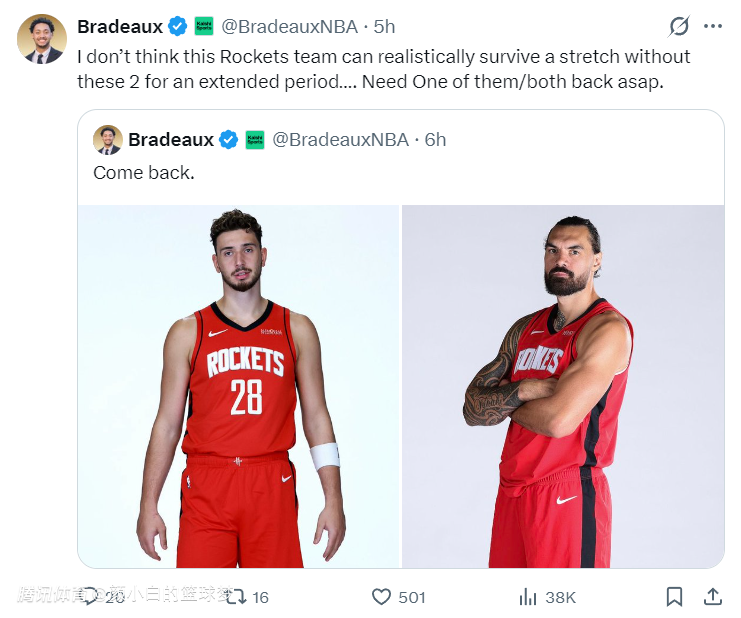Viewport: 741px width, 618px height.
Task: Open the three-dot more options menu
Action: click(x=713, y=26)
